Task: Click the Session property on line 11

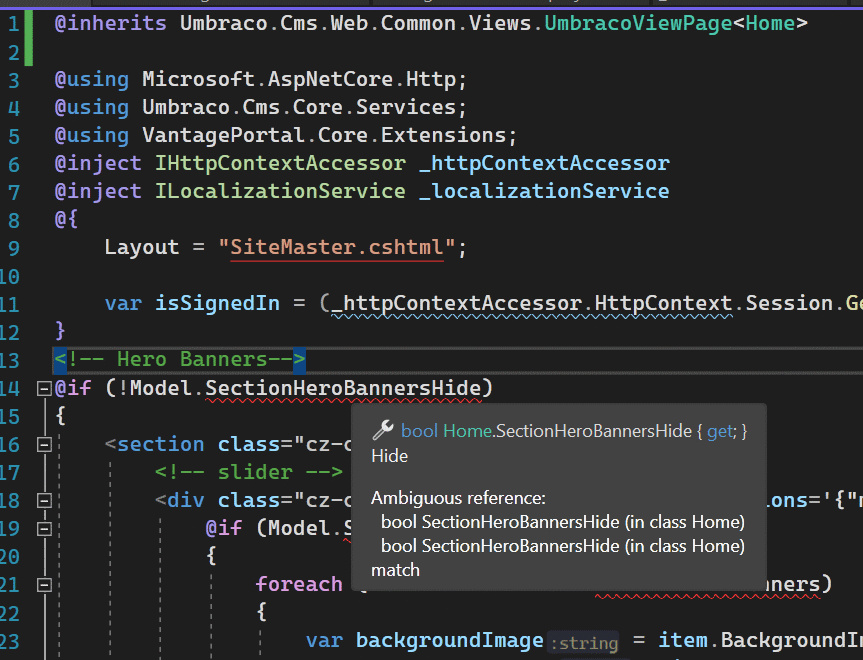Action: pos(789,303)
